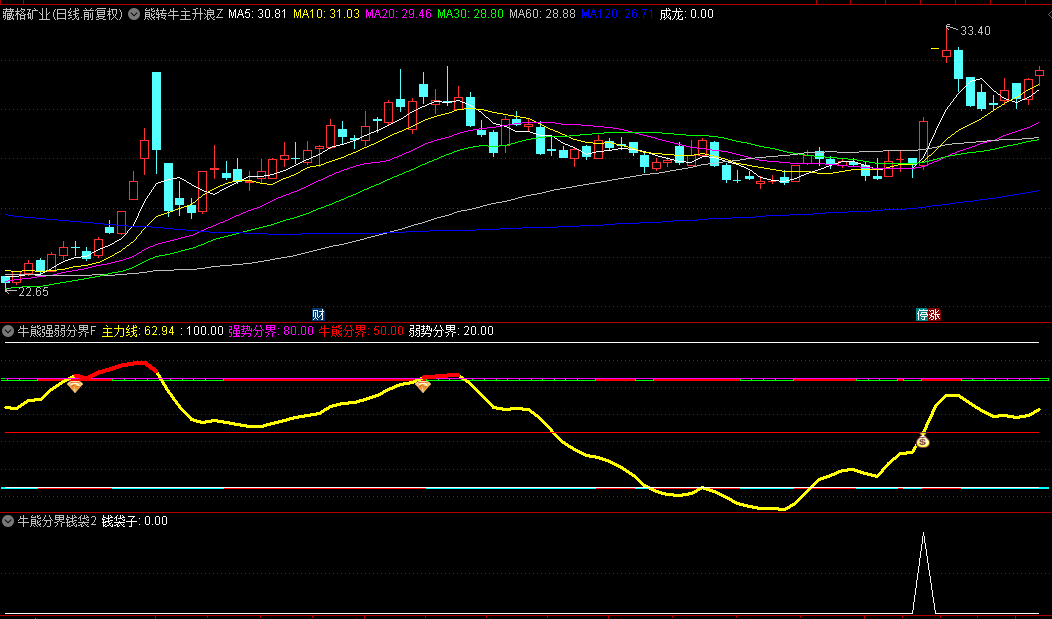Click the money bag signal icon
This screenshot has width=1052, height=619.
point(923,441)
